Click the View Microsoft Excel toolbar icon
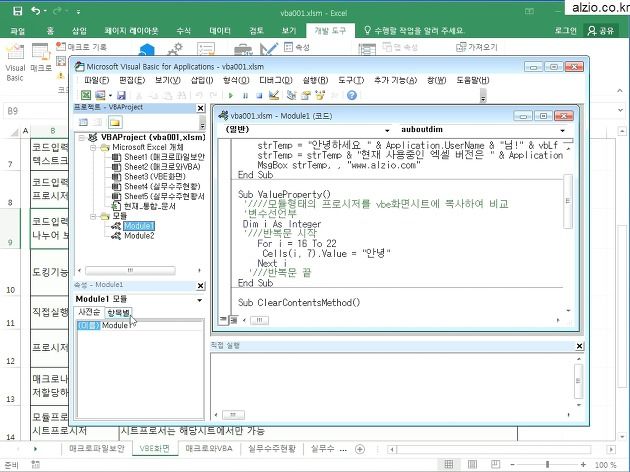This screenshot has height=472, width=630. coord(86,95)
